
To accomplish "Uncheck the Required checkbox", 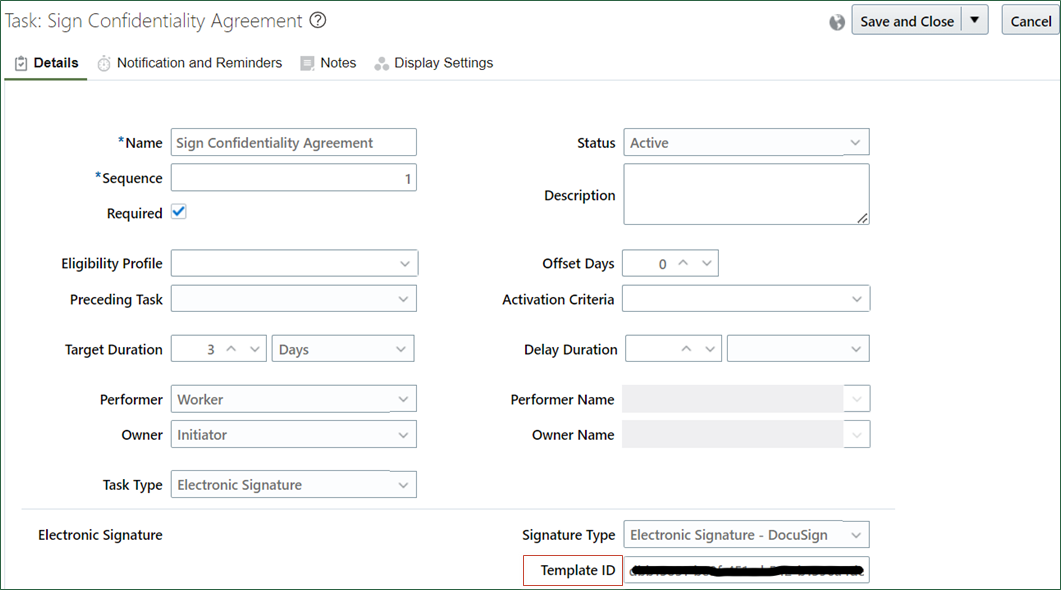I will [179, 212].
